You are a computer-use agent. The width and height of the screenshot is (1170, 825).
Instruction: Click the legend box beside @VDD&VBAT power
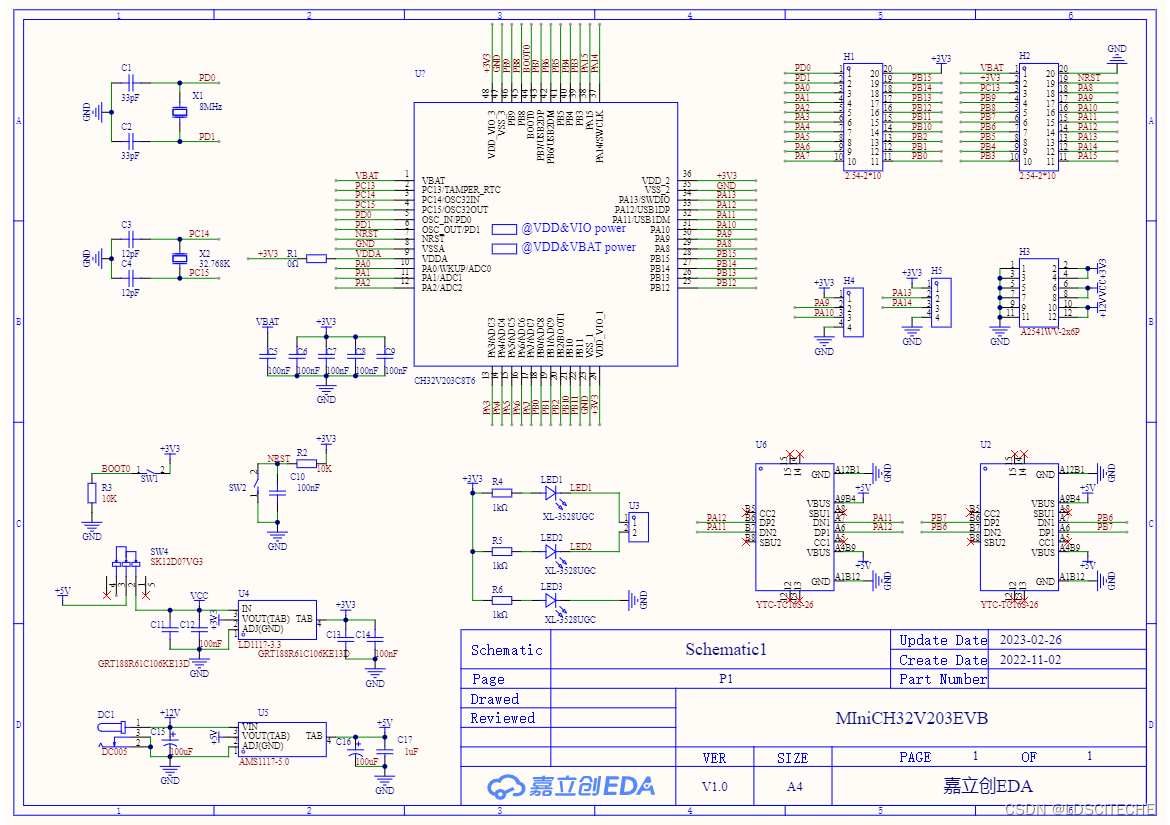coord(504,248)
